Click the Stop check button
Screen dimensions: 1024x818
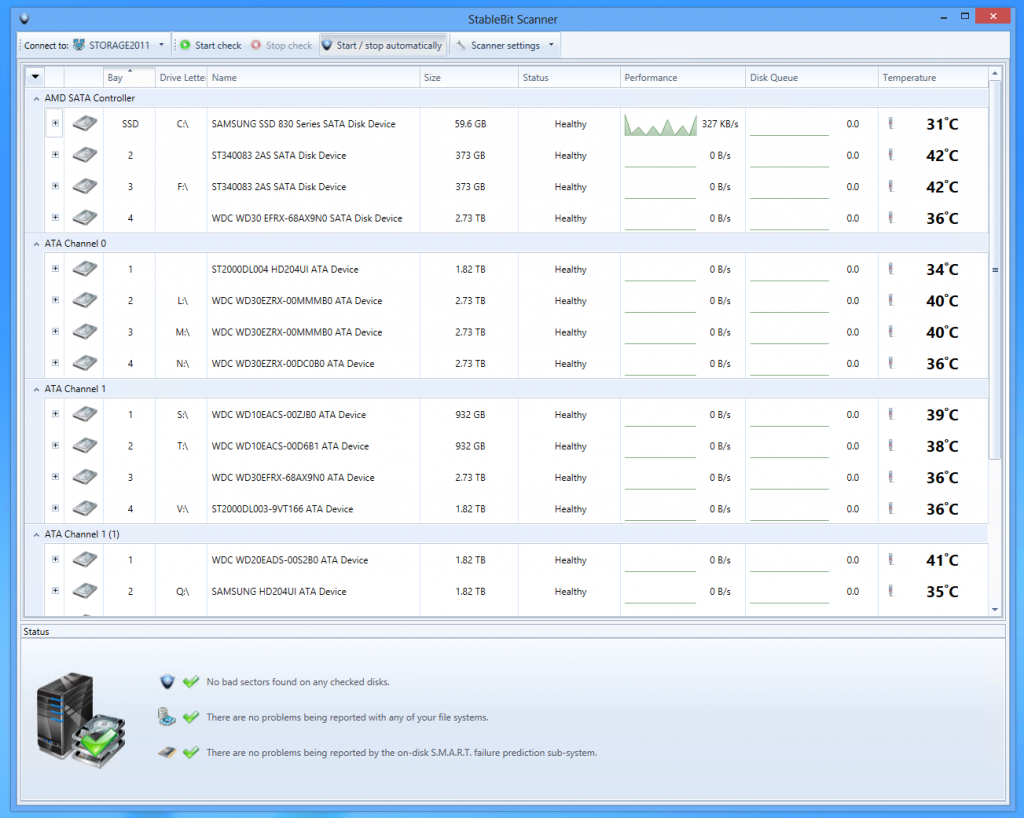[281, 44]
